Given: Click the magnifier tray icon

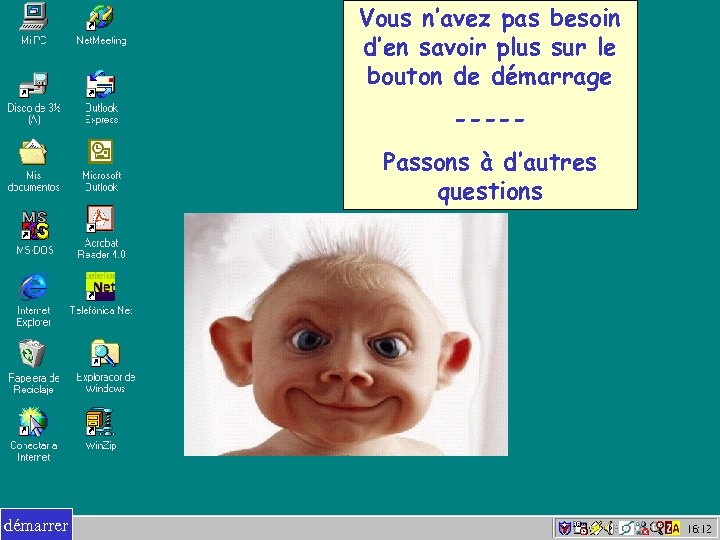Looking at the screenshot, I should click(x=657, y=528).
